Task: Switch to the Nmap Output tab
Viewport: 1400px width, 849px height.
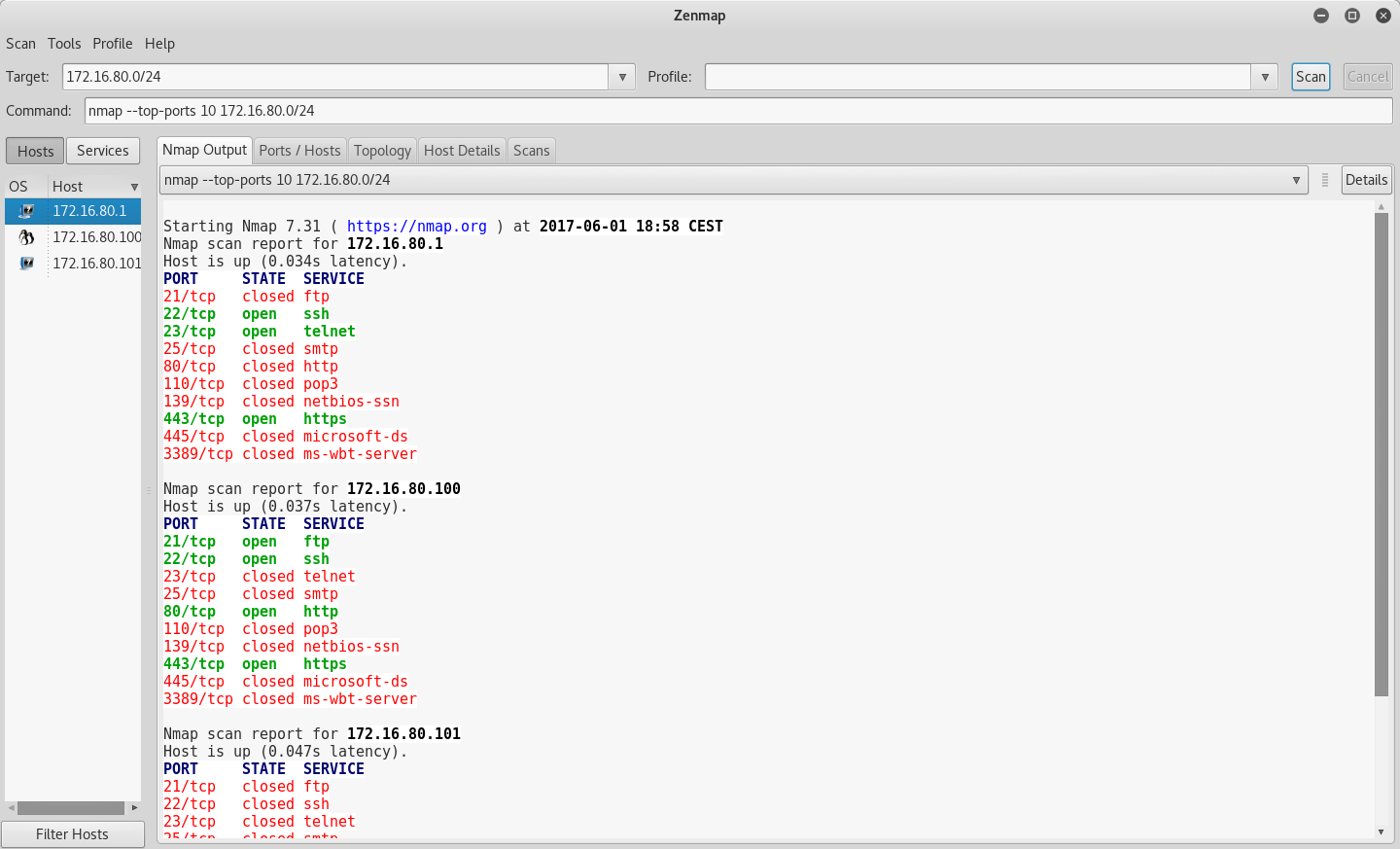Action: (205, 150)
